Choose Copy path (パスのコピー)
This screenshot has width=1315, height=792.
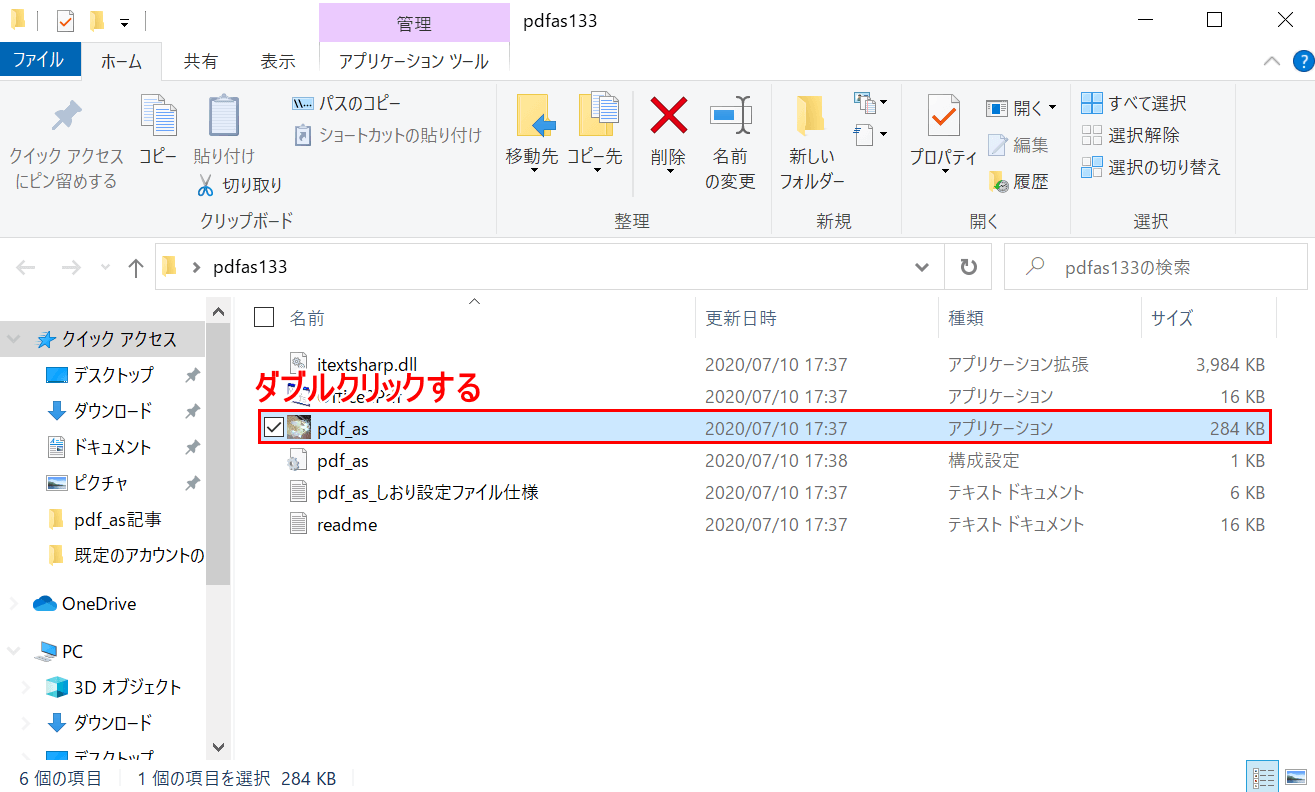(346, 104)
